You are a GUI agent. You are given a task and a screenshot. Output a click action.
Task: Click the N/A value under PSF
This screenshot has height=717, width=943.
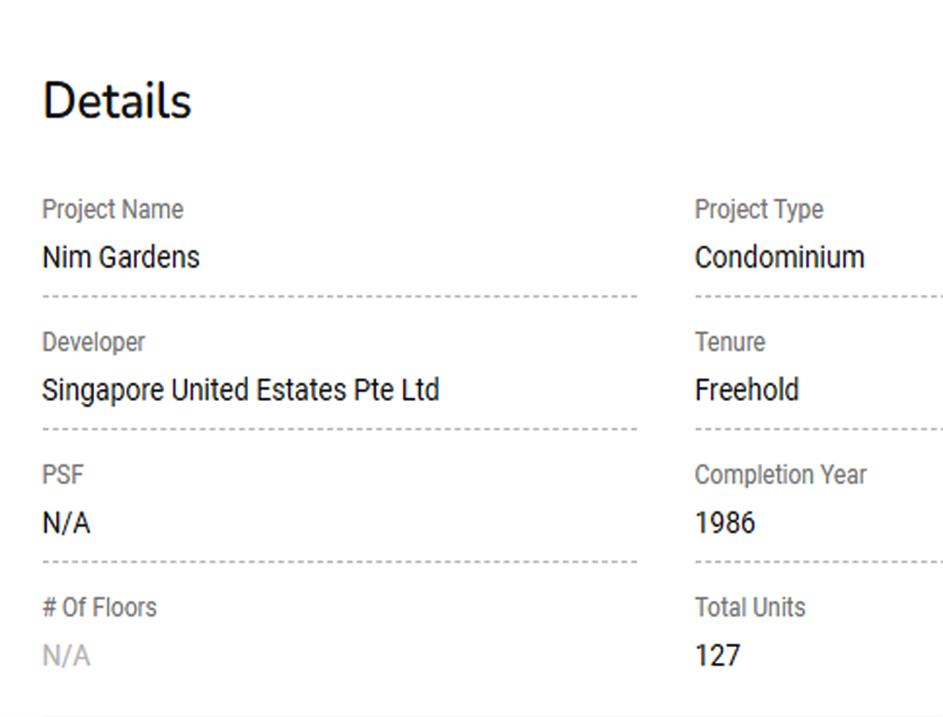tap(66, 523)
